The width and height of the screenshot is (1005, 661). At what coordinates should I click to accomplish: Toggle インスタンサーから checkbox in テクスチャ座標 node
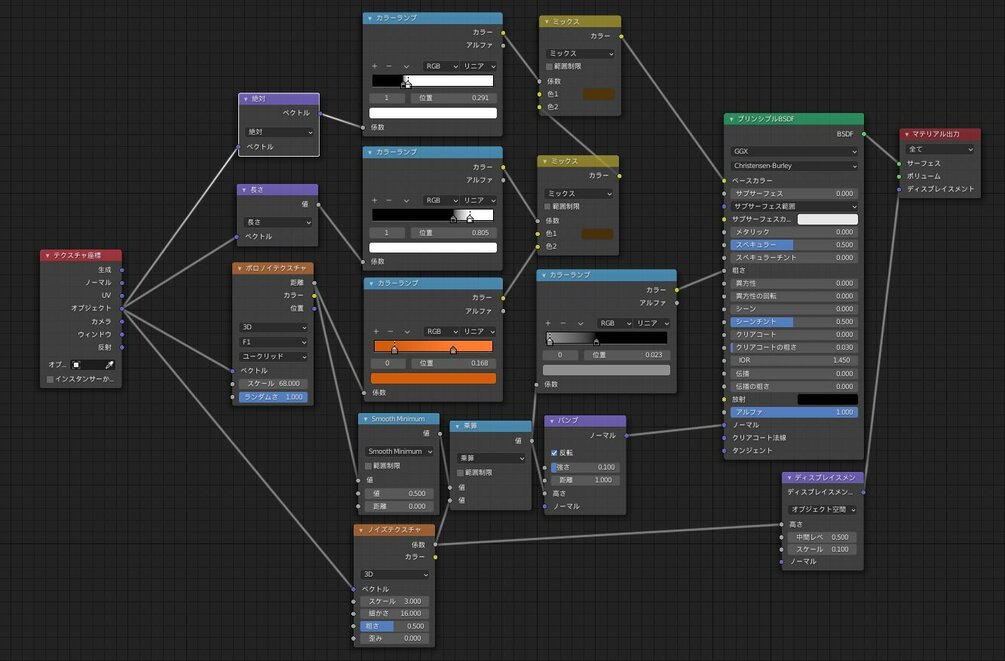[50, 379]
